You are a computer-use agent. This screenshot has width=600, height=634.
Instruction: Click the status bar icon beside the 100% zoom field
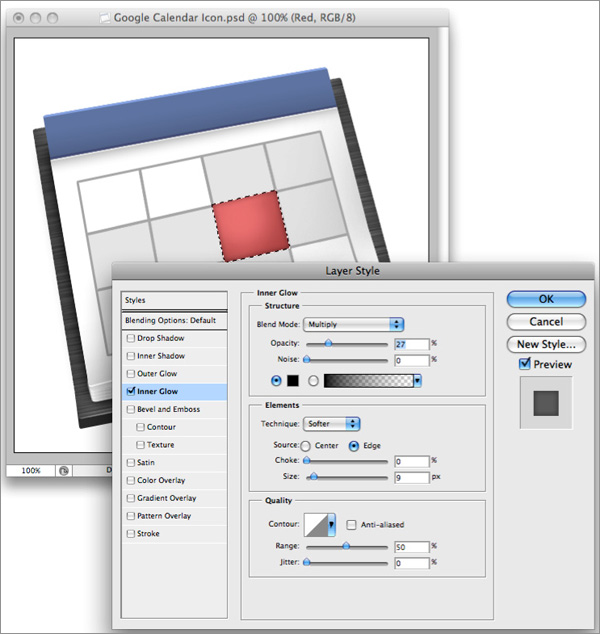click(64, 471)
